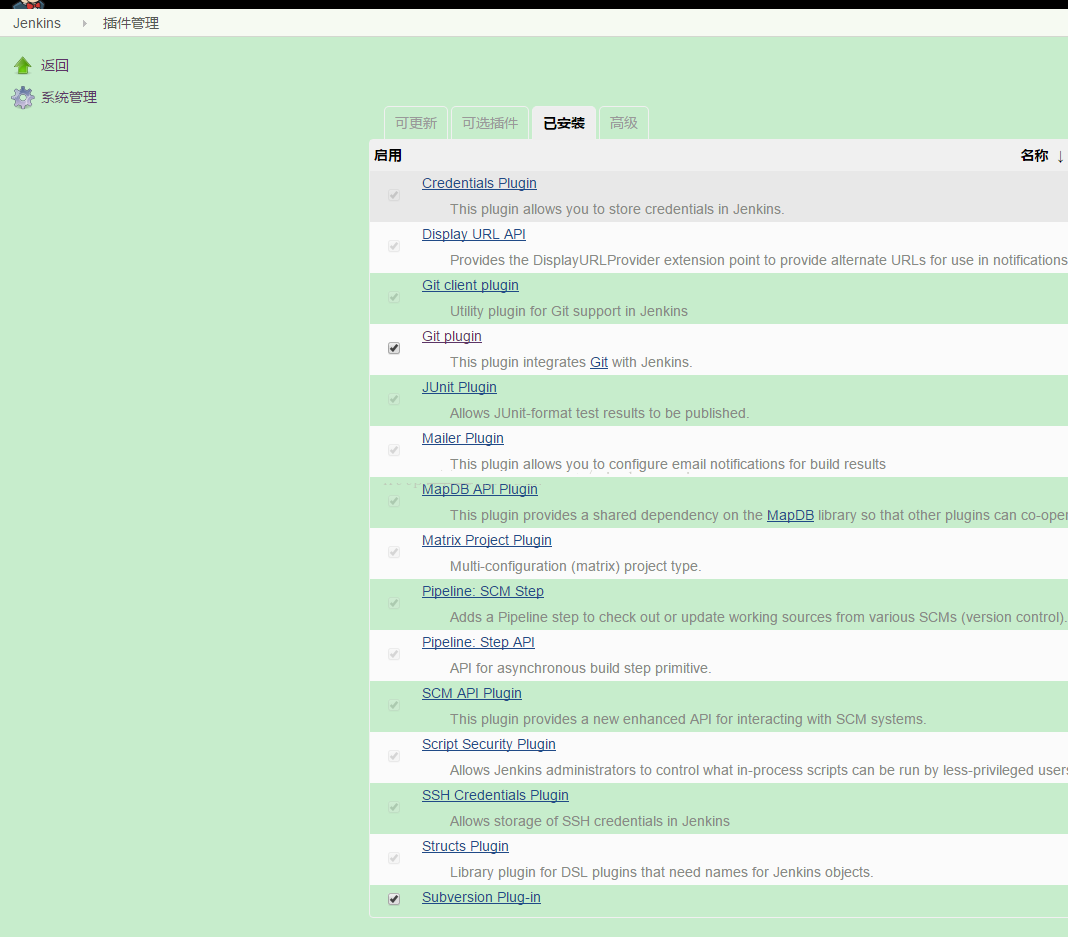Image resolution: width=1068 pixels, height=937 pixels.
Task: Open the Script Security Plugin link
Action: pos(488,744)
